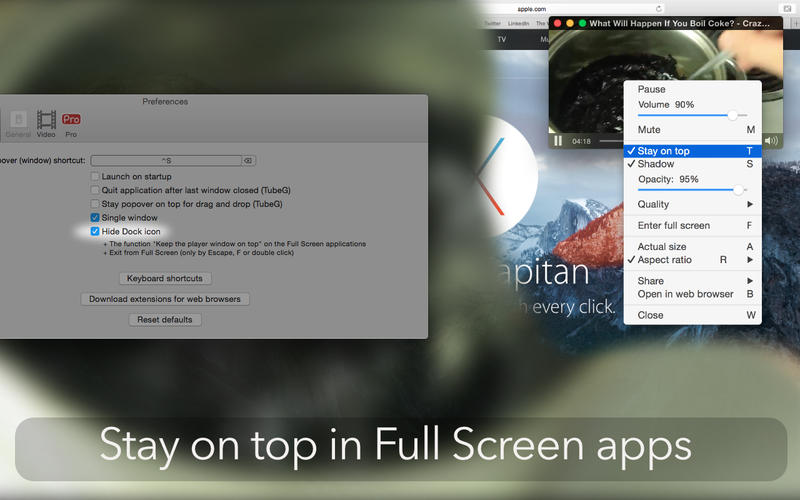Open the LinkedIn bookmark in Safari
Image resolution: width=800 pixels, height=500 pixels.
(x=518, y=23)
